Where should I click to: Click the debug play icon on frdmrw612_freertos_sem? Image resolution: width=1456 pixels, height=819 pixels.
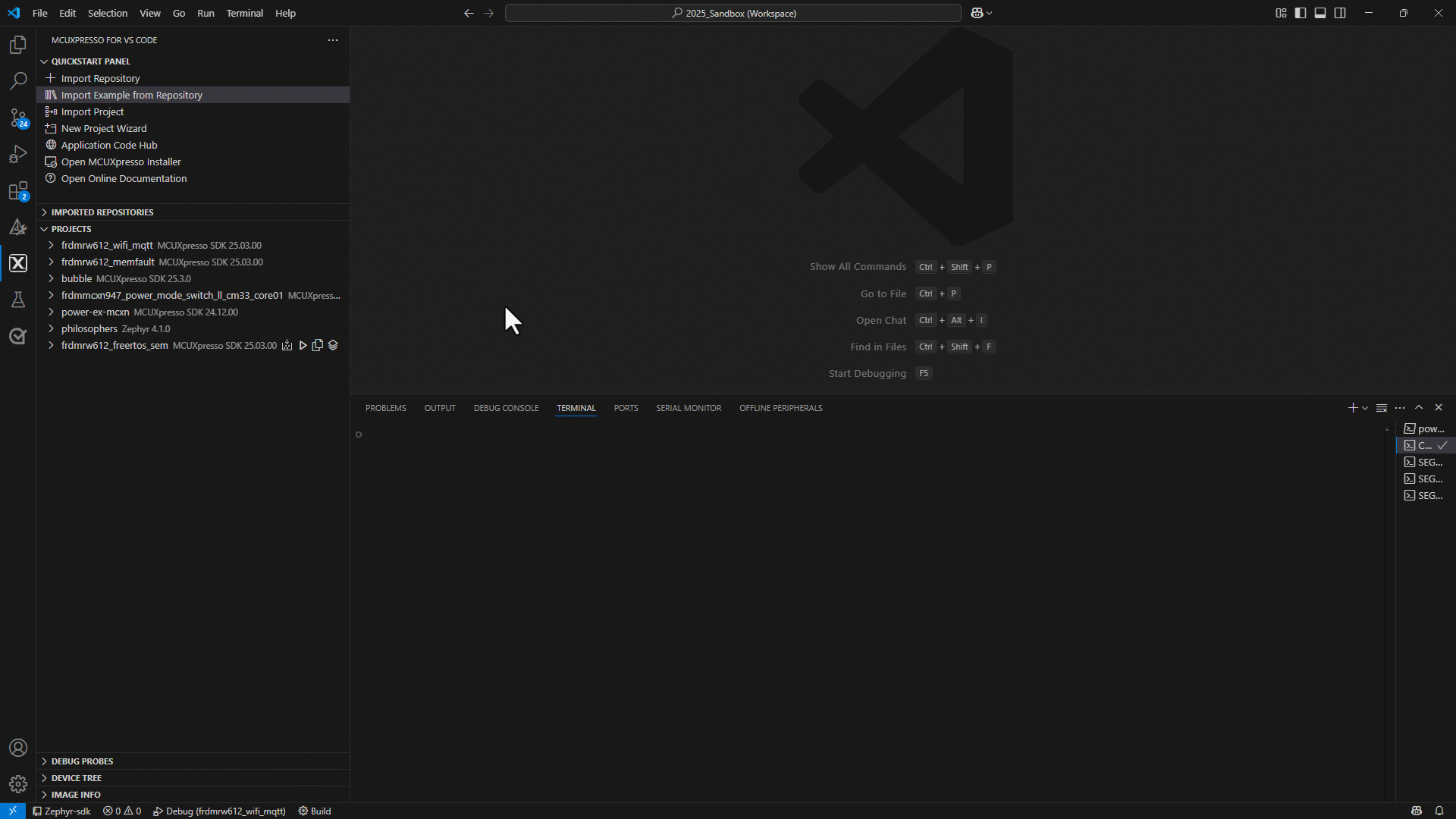(303, 346)
